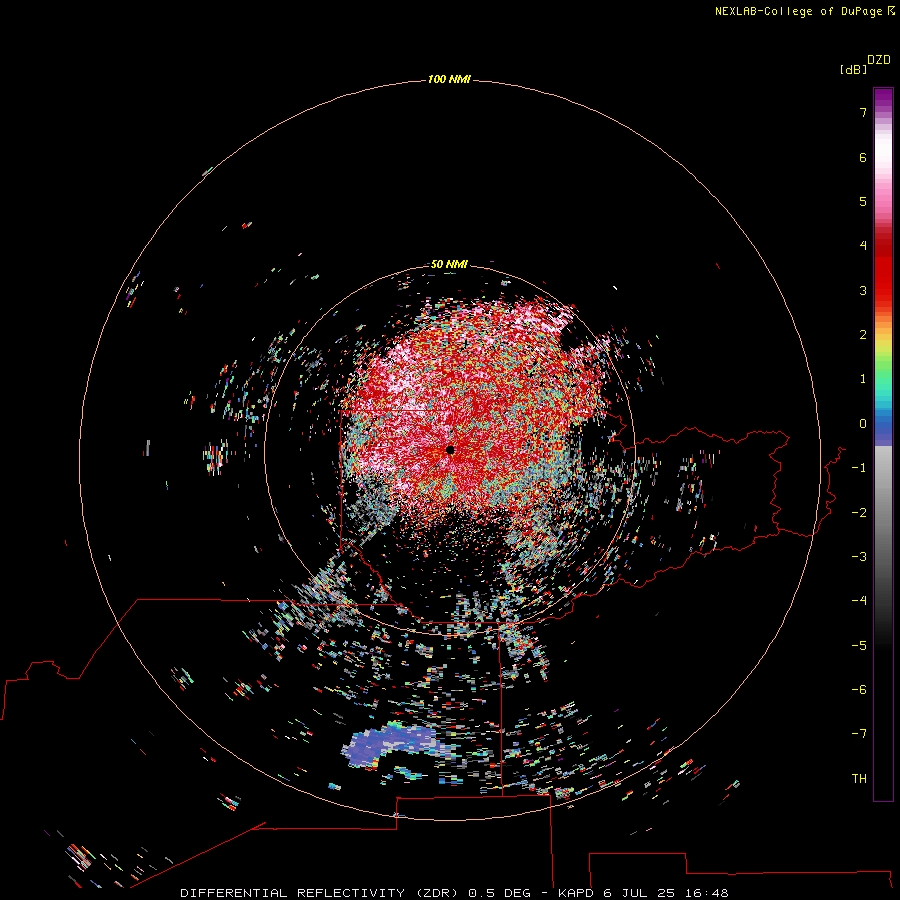Click the colorbar value 7 label
The image size is (900, 900).
[x=863, y=112]
